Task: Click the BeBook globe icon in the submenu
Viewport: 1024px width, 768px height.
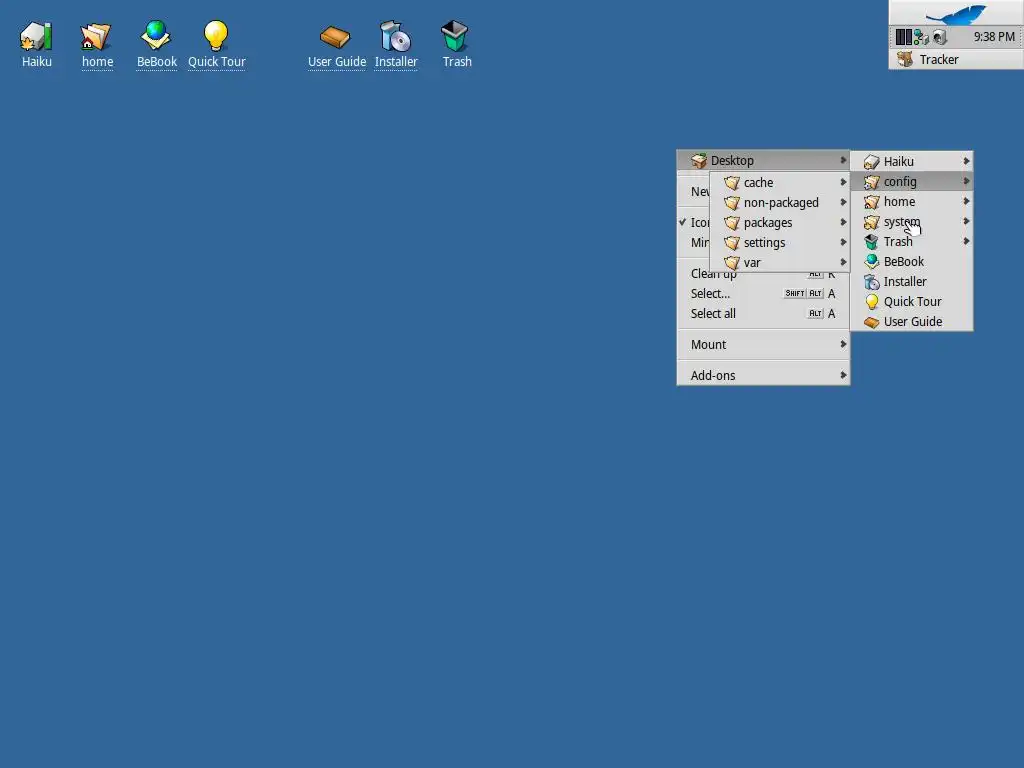Action: click(871, 262)
